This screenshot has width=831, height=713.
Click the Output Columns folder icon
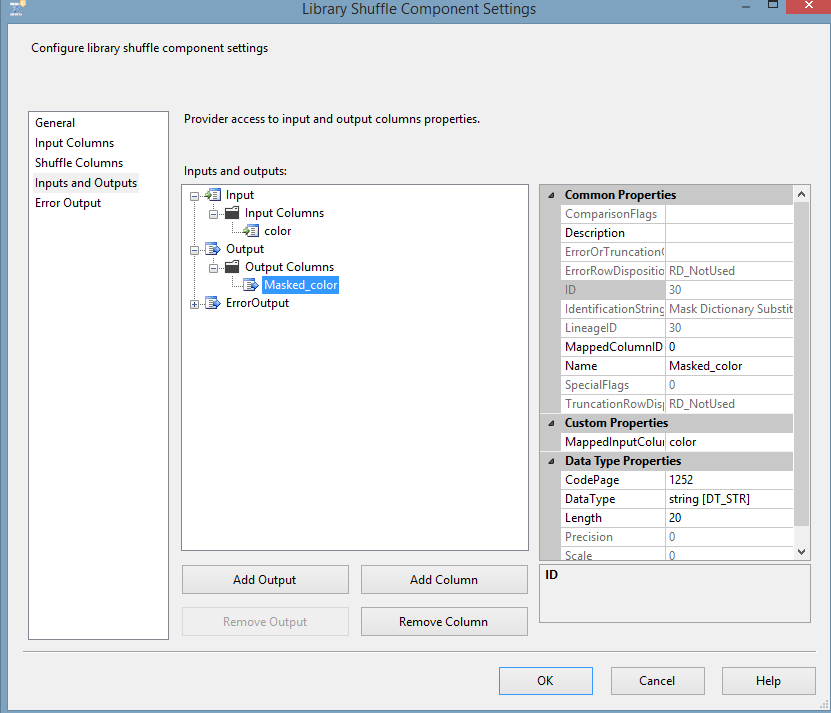coord(232,267)
